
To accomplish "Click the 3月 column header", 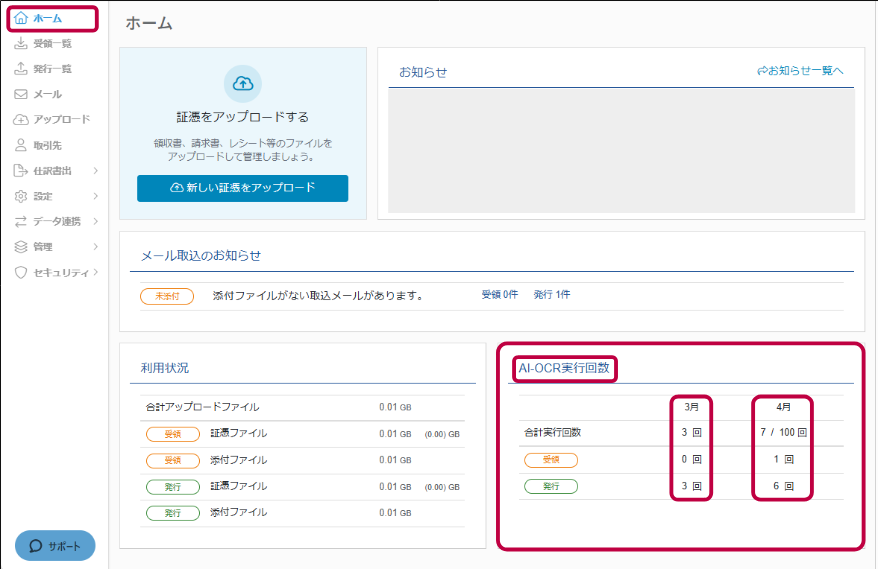I will point(692,407).
